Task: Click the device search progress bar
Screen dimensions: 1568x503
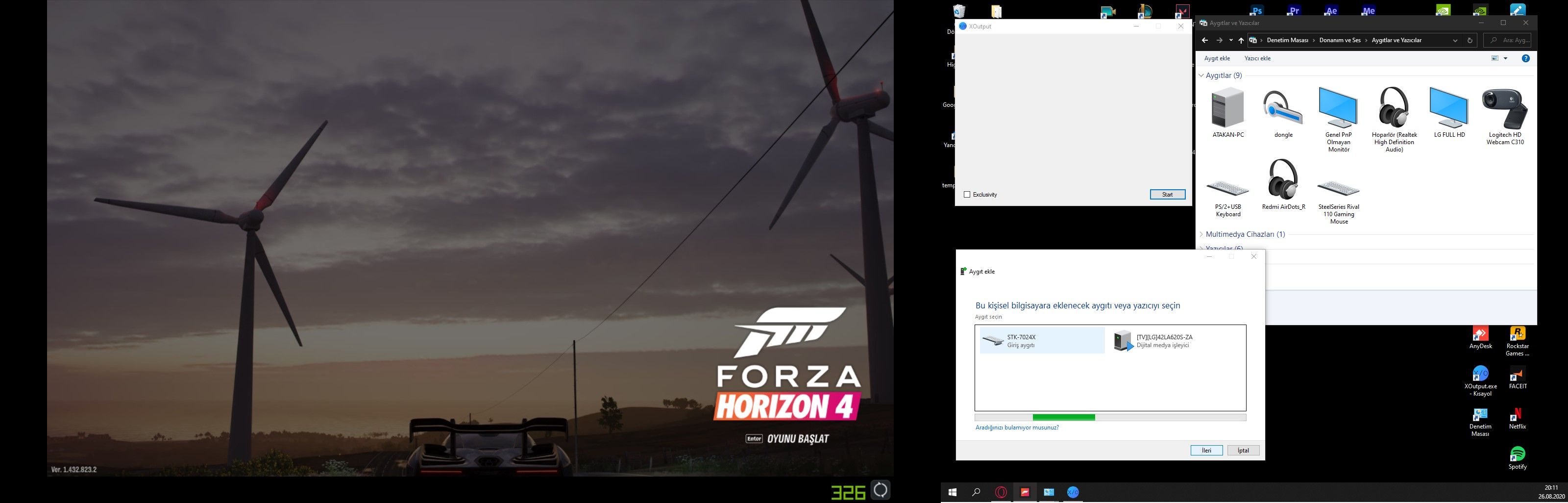Action: 1110,418
